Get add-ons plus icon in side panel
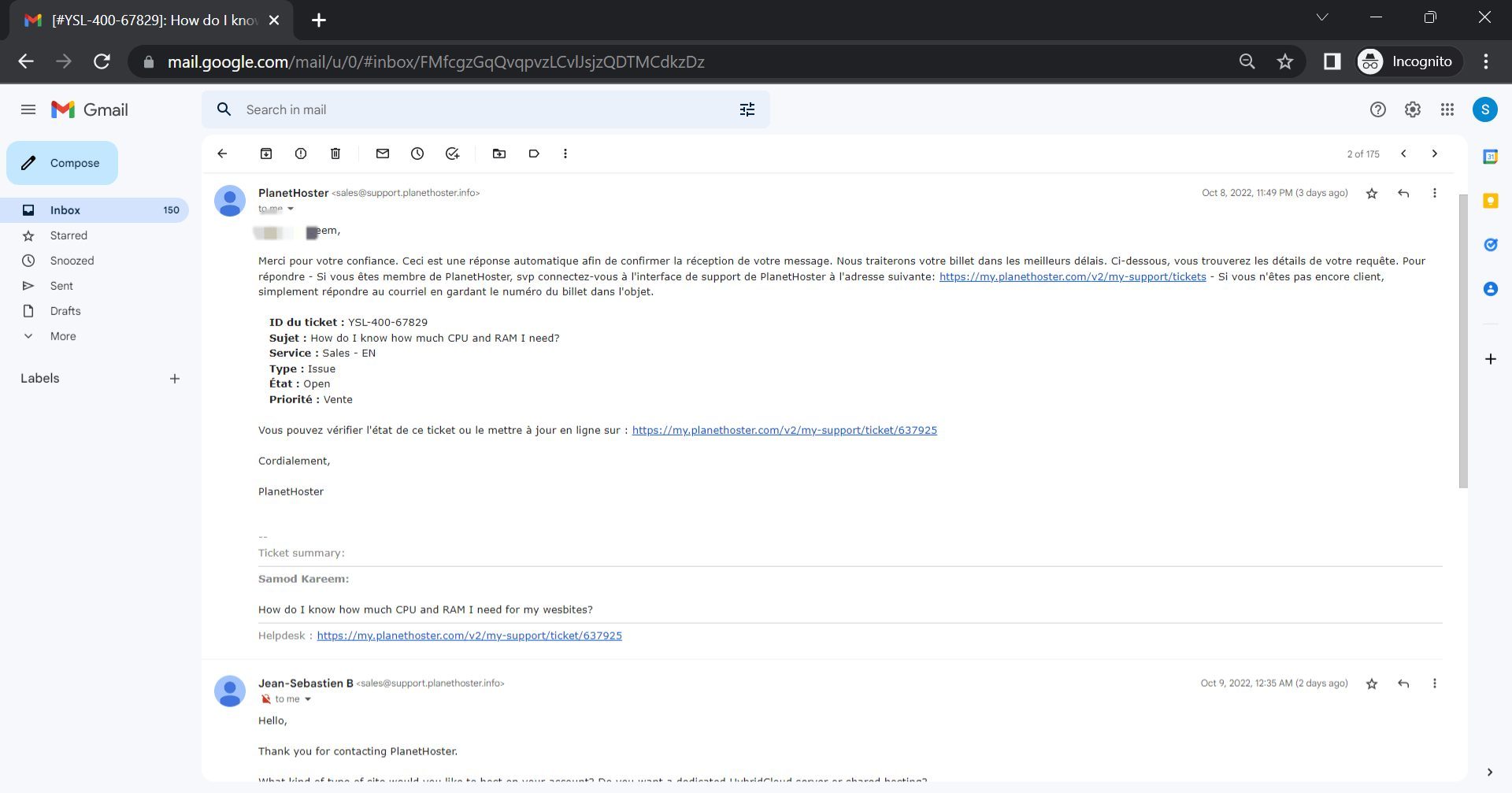 (1491, 359)
